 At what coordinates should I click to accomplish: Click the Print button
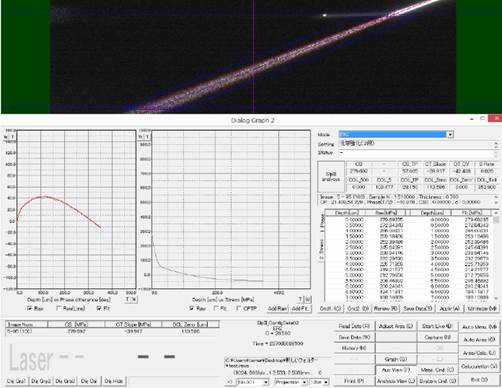coord(354,381)
